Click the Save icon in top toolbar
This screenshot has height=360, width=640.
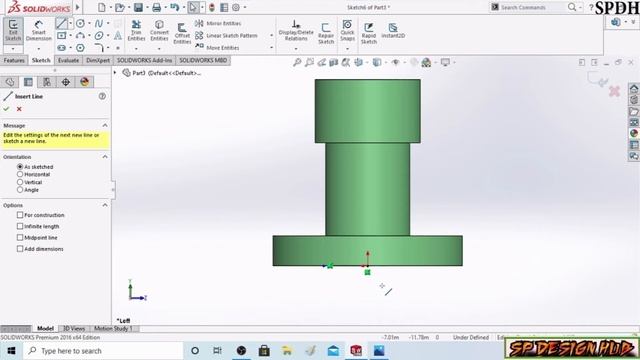click(138, 7)
